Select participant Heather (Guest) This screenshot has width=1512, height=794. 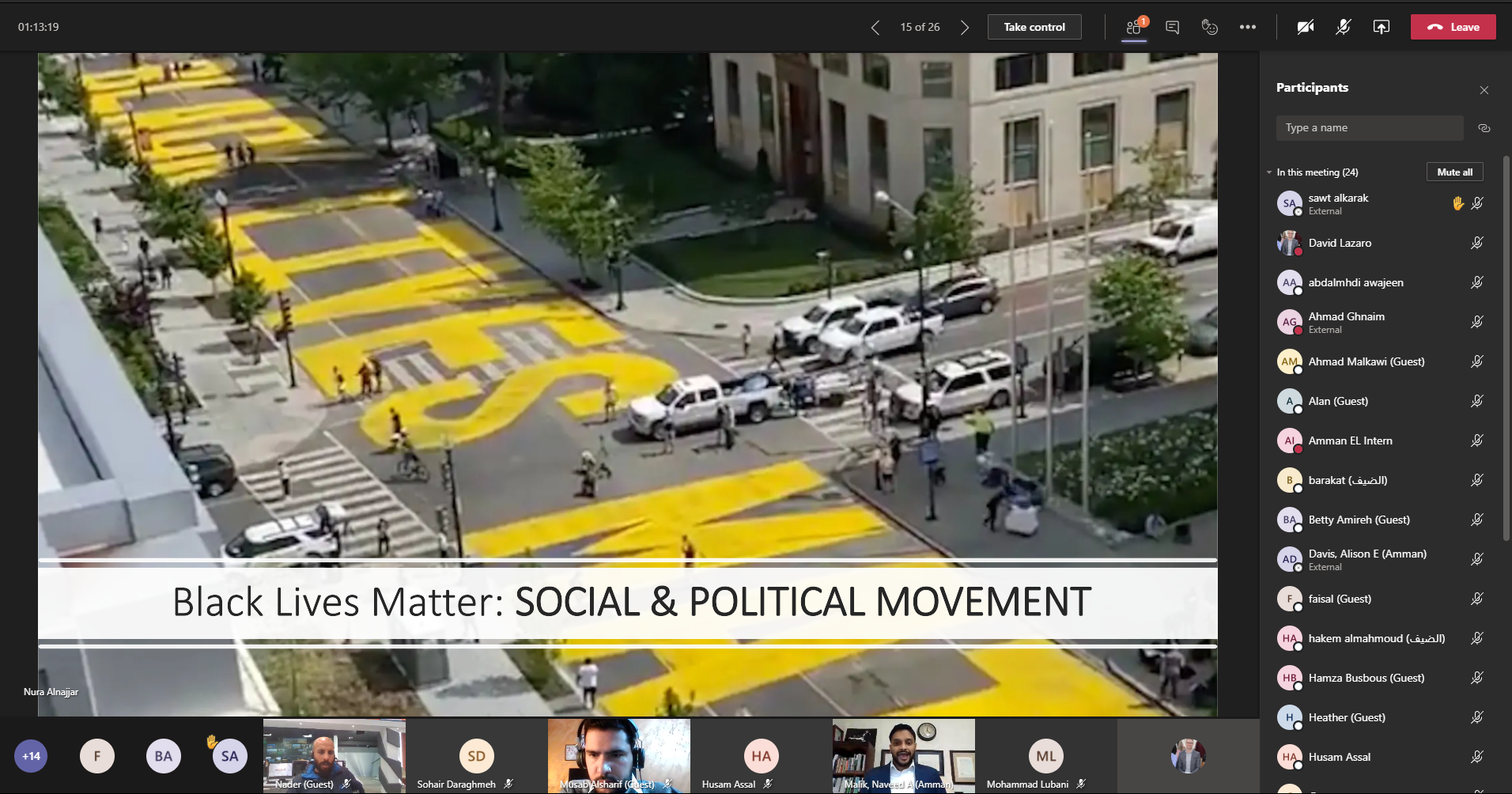pos(1381,717)
